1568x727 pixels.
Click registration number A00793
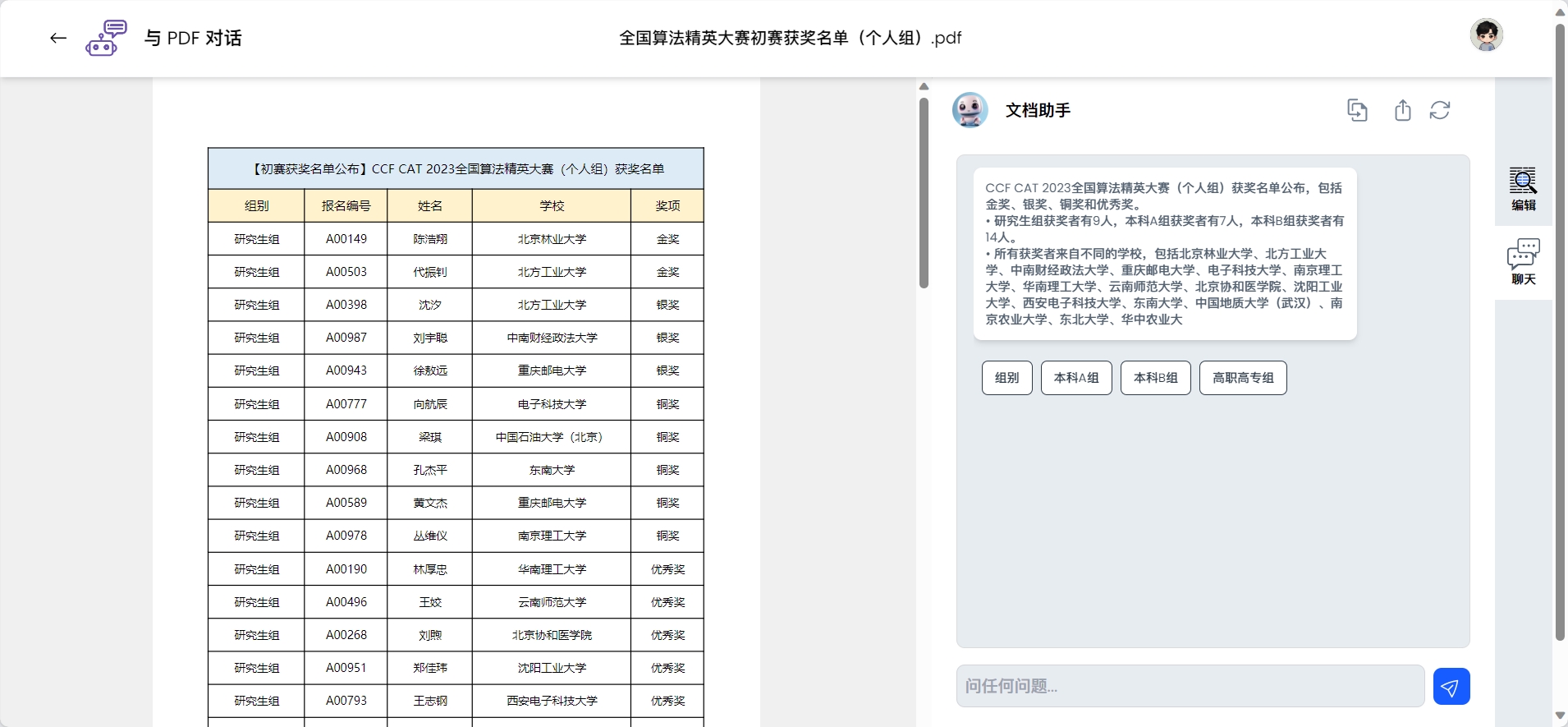[x=346, y=701]
